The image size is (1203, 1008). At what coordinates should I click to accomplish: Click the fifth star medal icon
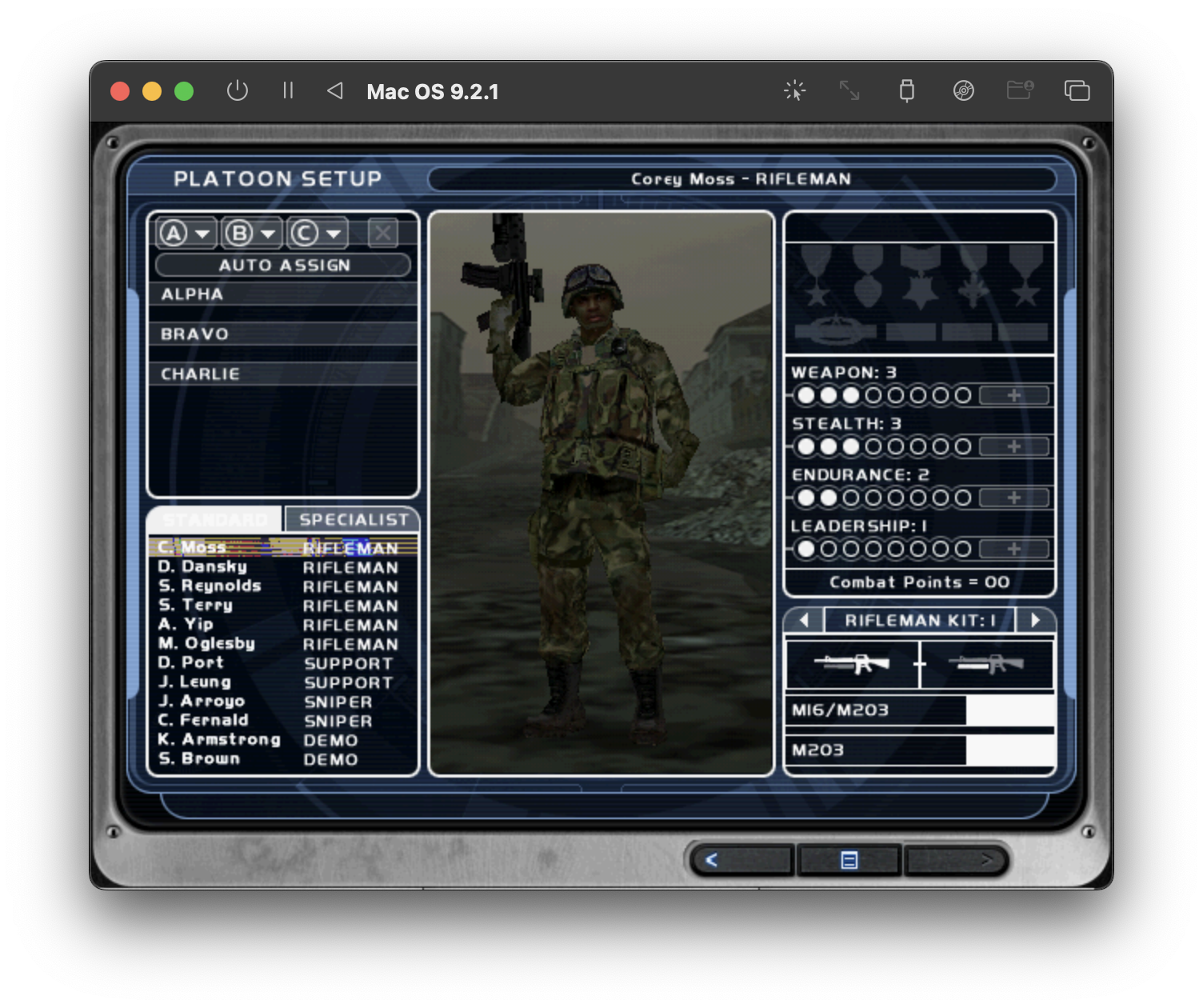[1025, 277]
